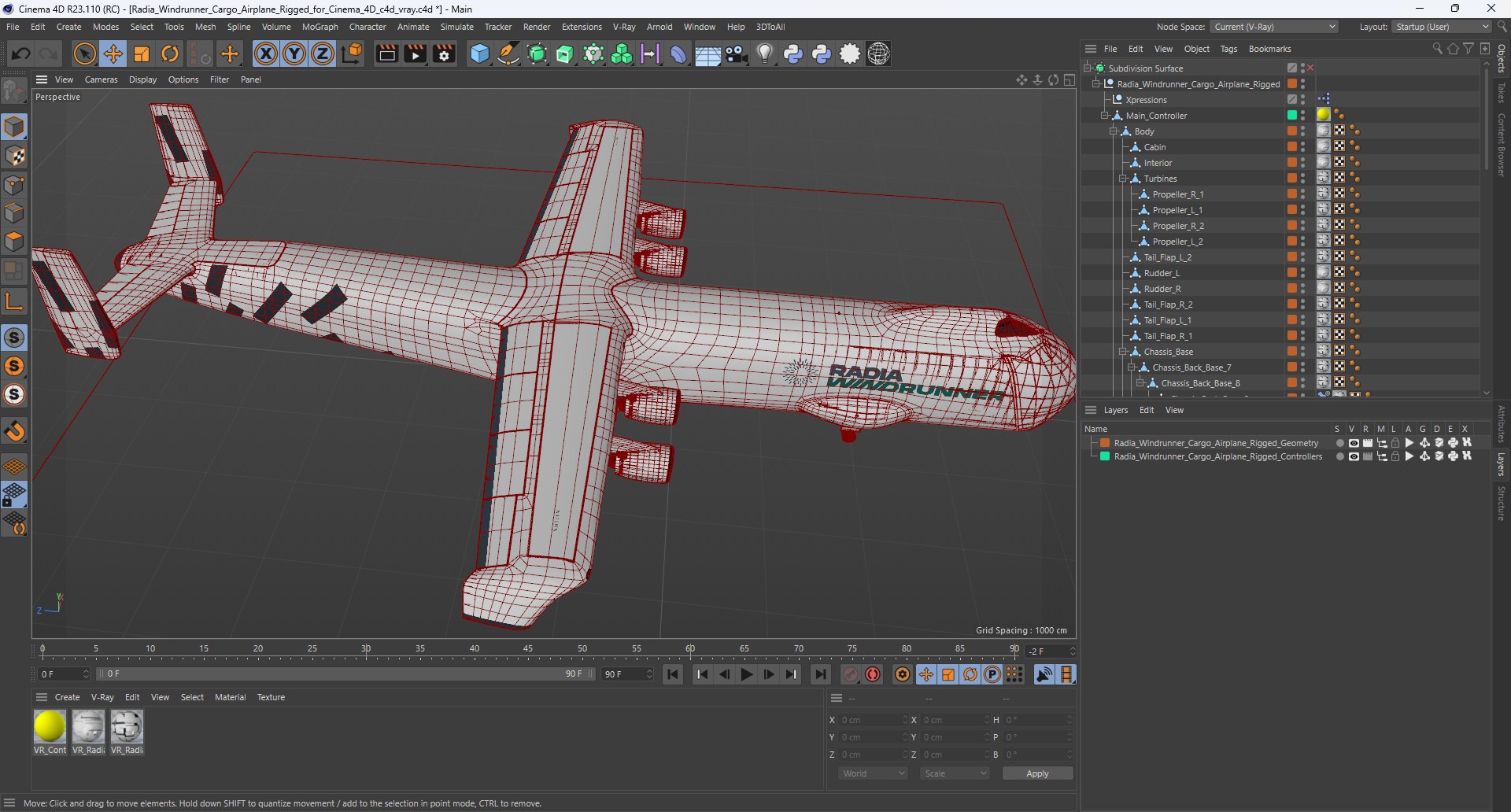Toggle Z axis lock icon
Image resolution: width=1511 pixels, height=812 pixels.
click(323, 54)
